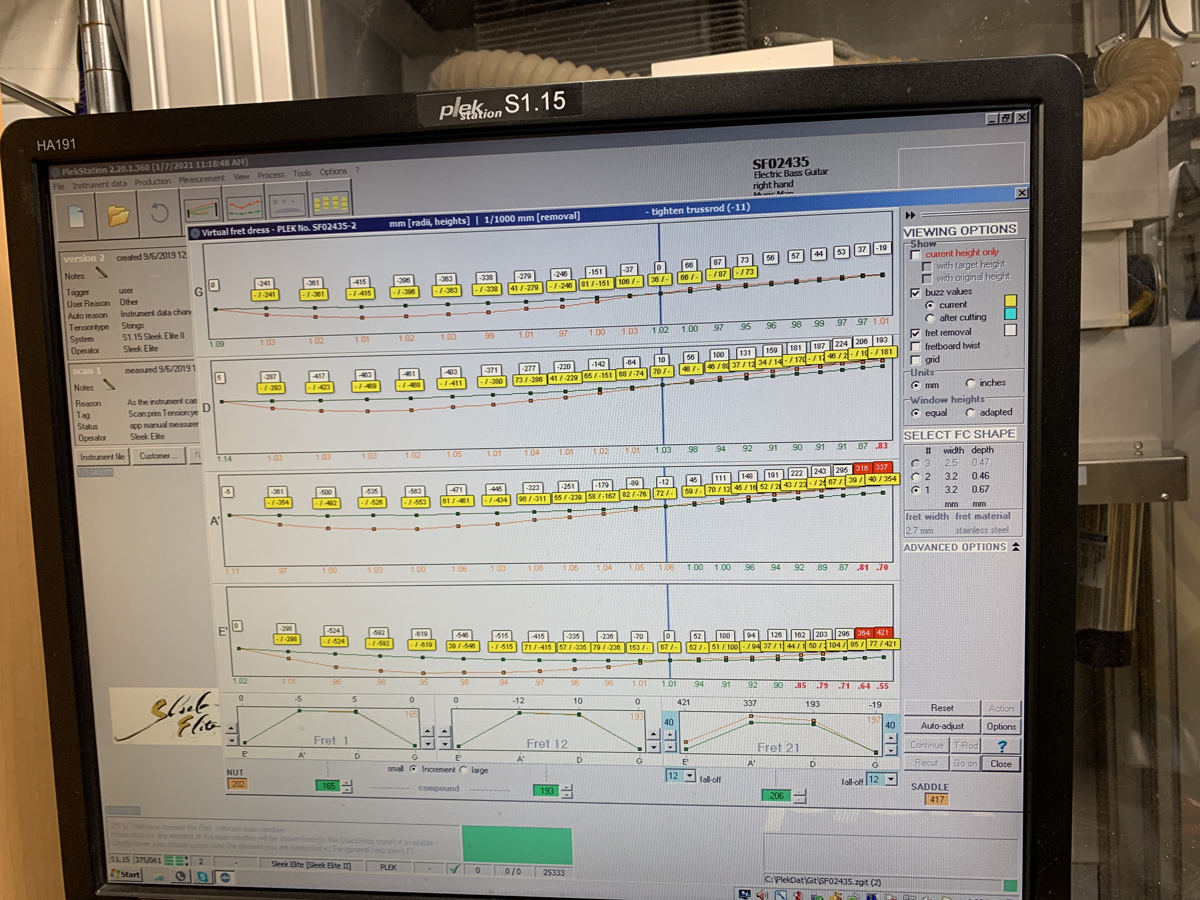Open the File menu
Image resolution: width=1200 pixels, height=900 pixels.
pos(60,186)
